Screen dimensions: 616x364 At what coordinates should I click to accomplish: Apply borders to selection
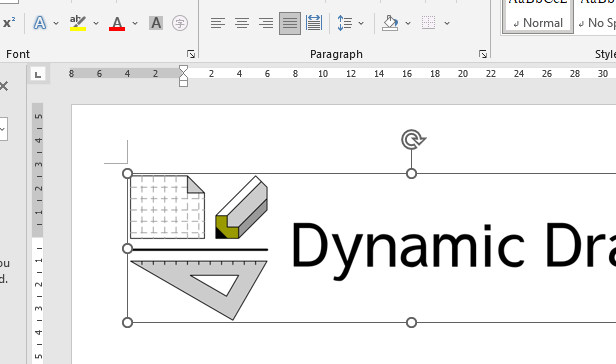click(428, 23)
